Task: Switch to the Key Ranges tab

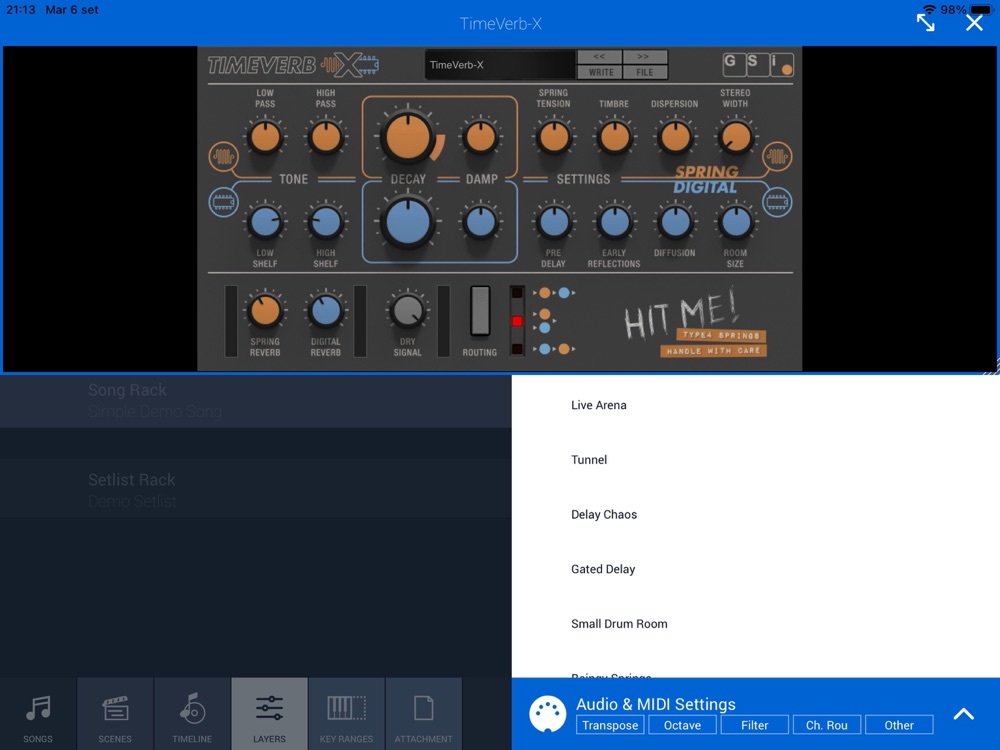Action: coord(346,714)
